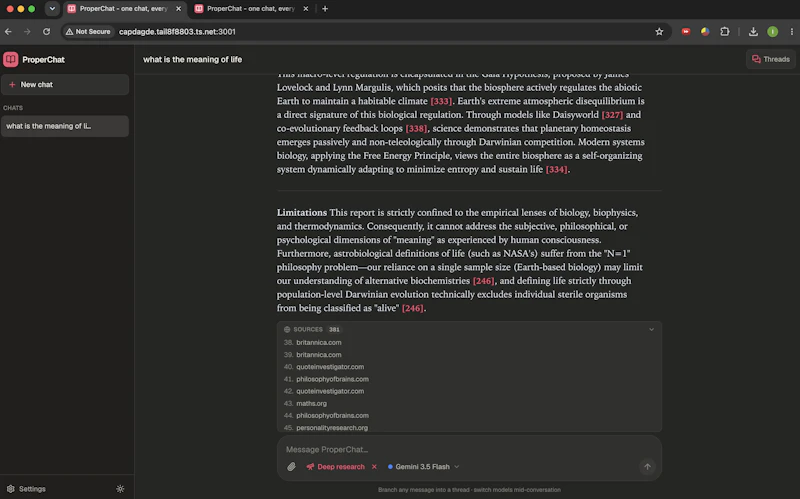Screen dimensions: 800x499
Task: Close the first ProperChat tab
Action: [x=178, y=9]
